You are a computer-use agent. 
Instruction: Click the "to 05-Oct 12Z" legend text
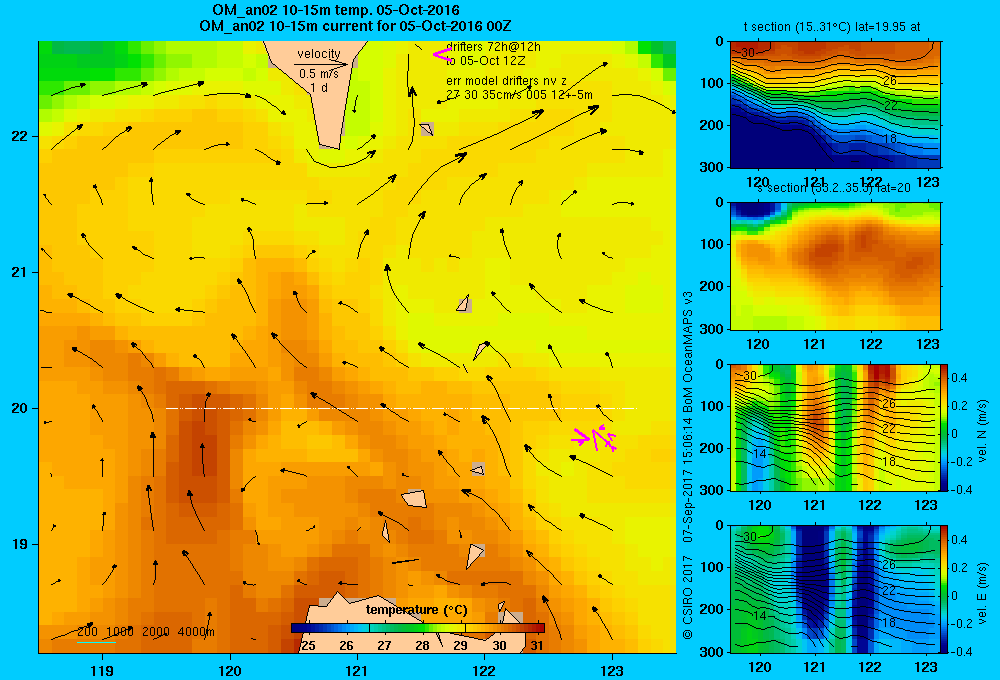coord(485,61)
